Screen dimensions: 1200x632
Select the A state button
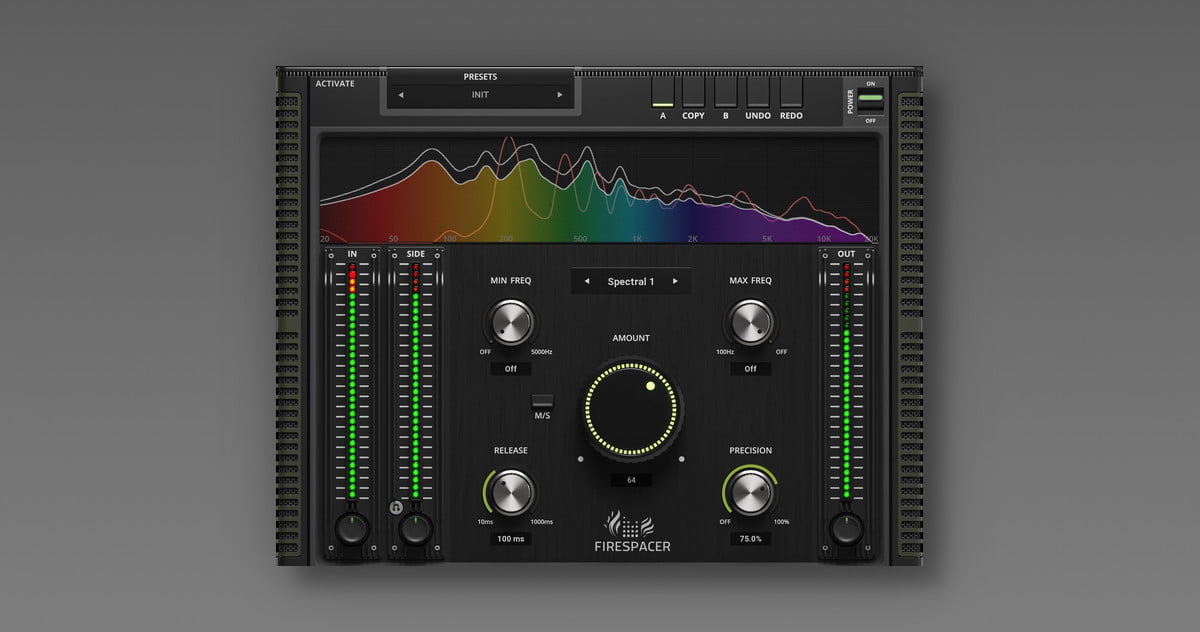click(x=662, y=92)
